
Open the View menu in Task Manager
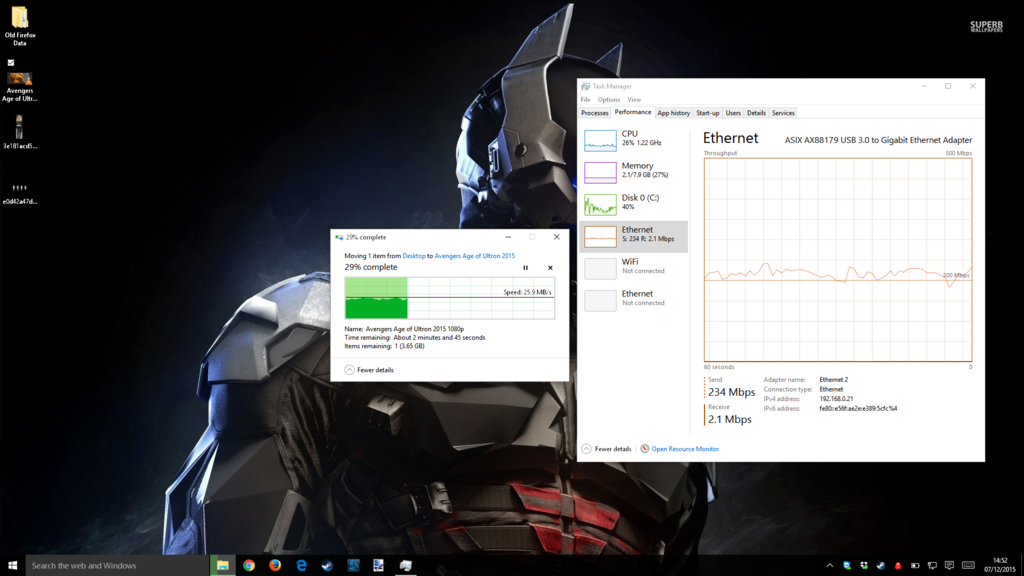click(634, 100)
